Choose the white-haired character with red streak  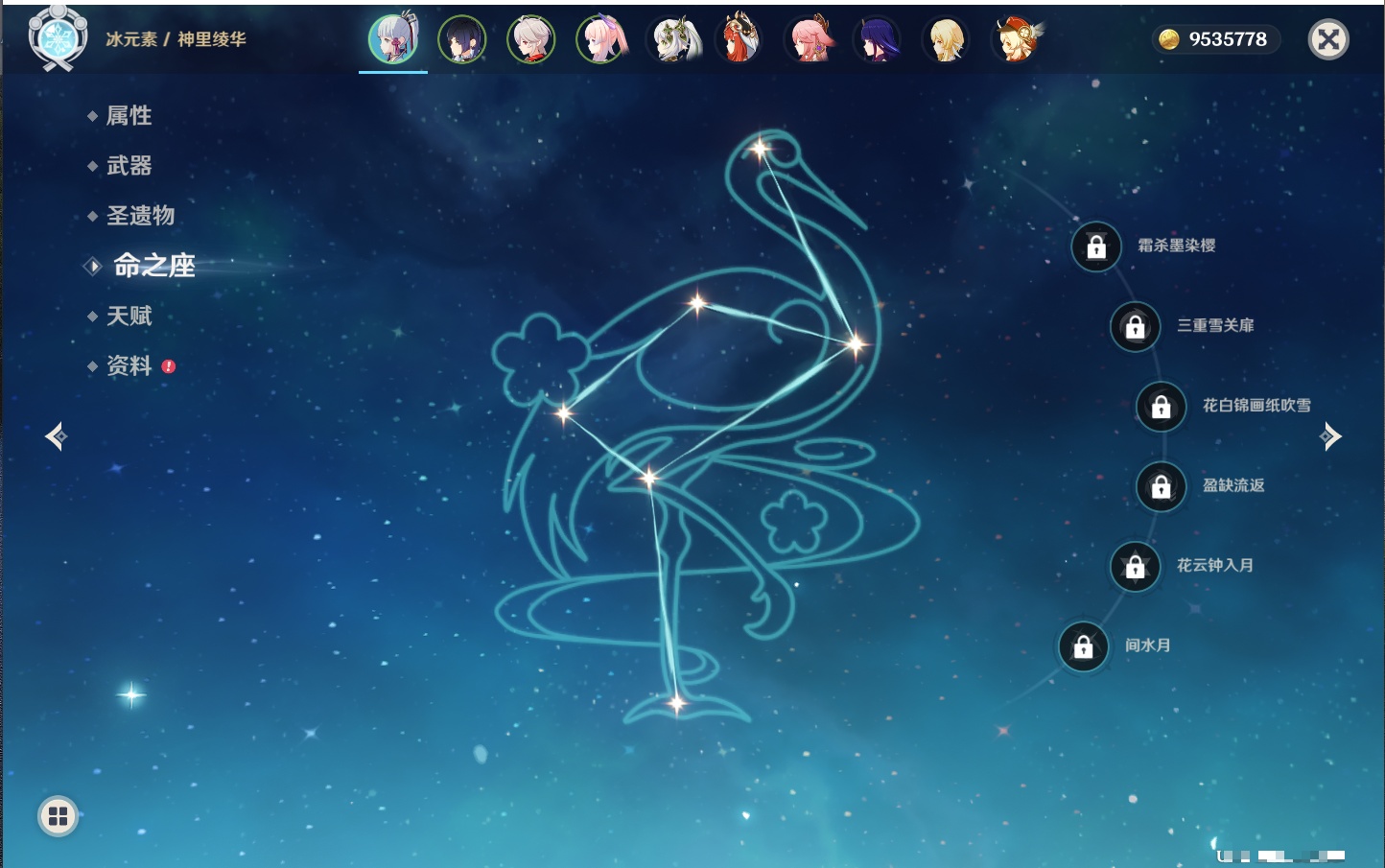pos(531,39)
